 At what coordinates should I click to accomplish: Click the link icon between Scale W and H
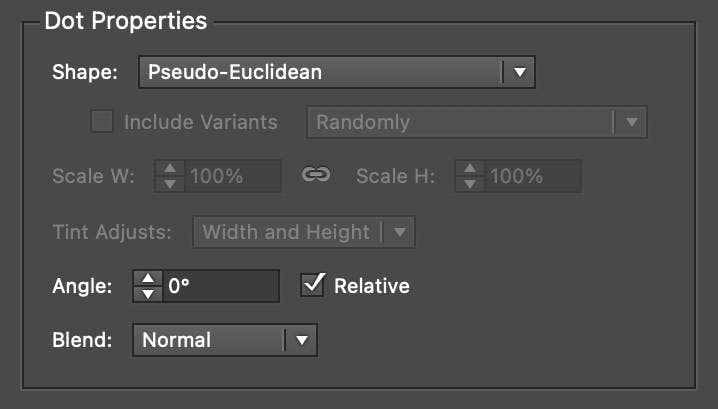click(316, 176)
